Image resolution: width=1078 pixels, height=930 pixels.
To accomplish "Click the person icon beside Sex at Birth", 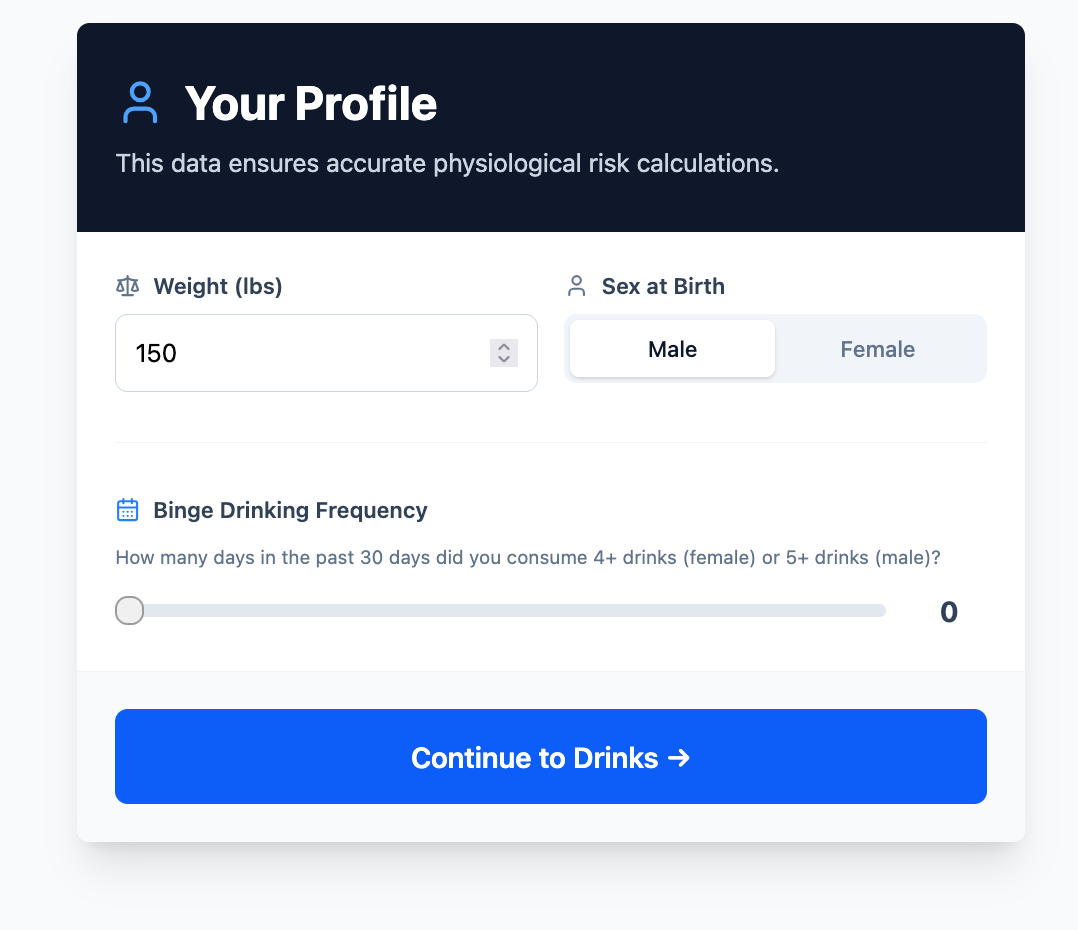I will (577, 286).
